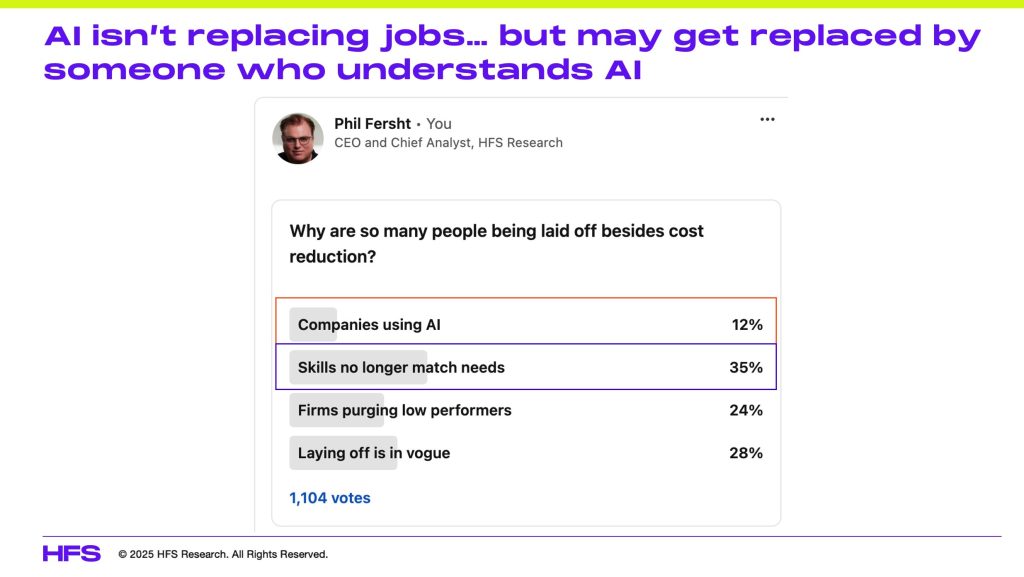Click the 12% poll result value
The height and width of the screenshot is (577, 1024).
[x=747, y=324]
